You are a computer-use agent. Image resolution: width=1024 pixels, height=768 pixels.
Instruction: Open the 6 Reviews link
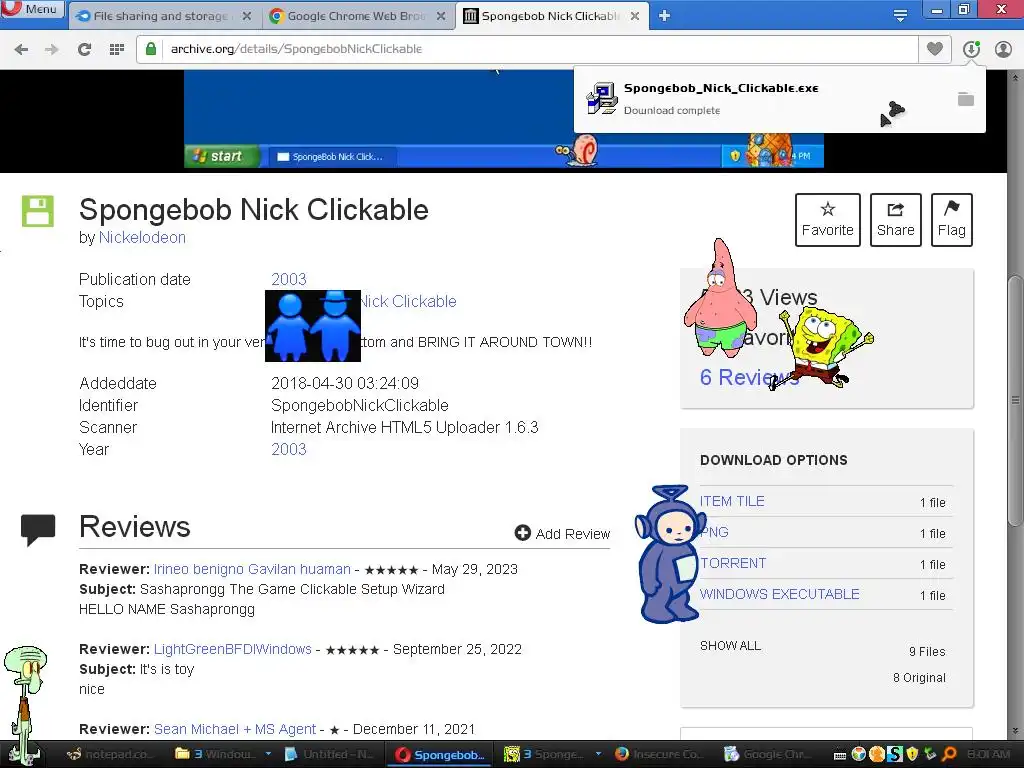(x=749, y=377)
